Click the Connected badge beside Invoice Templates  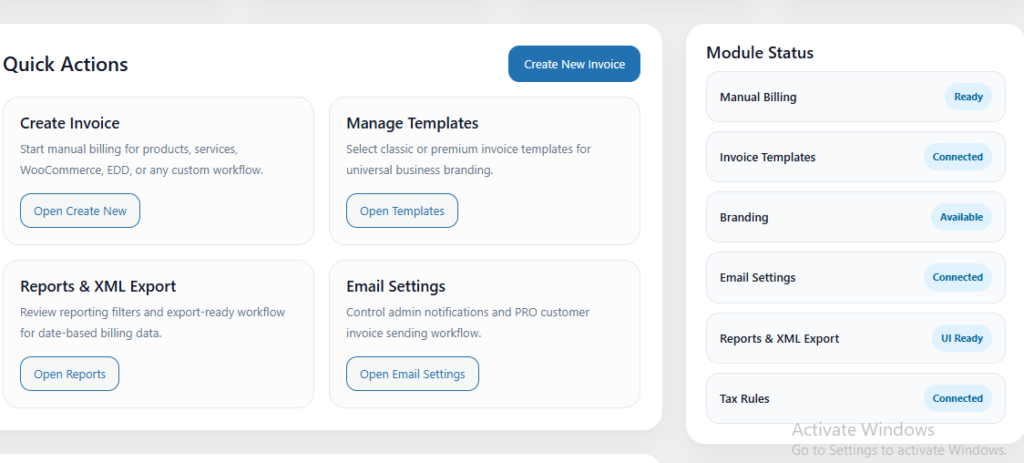[957, 157]
